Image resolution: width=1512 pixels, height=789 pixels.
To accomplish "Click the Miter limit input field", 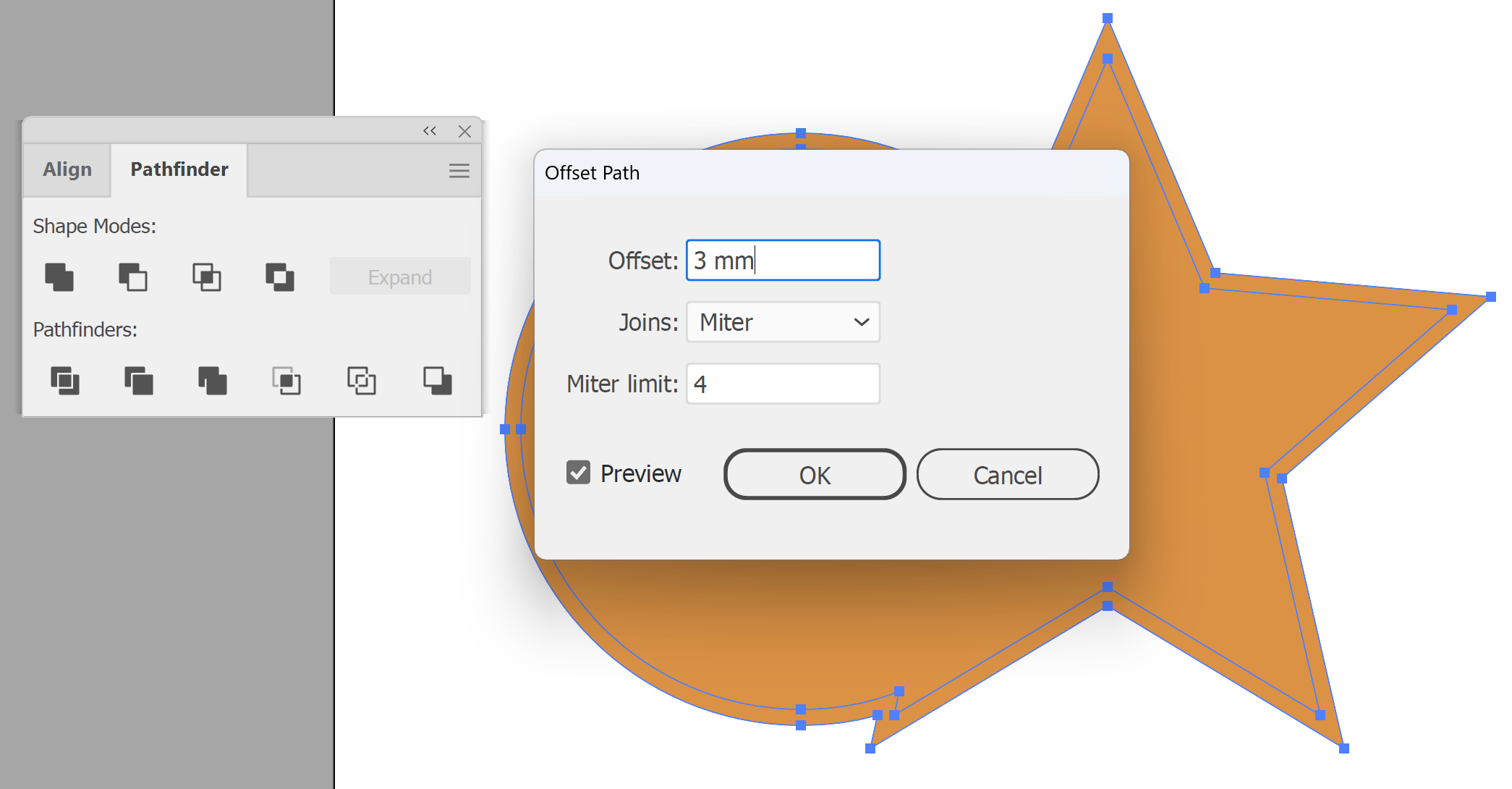I will pyautogui.click(x=783, y=384).
